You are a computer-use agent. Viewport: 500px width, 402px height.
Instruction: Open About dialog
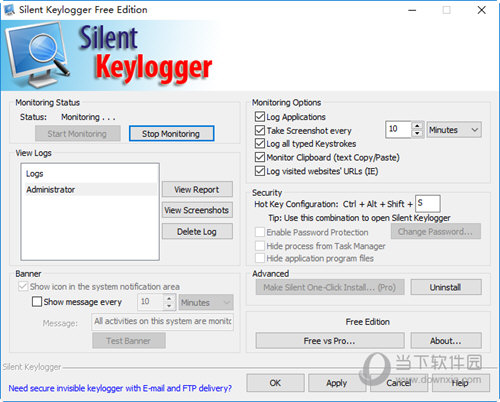click(446, 341)
